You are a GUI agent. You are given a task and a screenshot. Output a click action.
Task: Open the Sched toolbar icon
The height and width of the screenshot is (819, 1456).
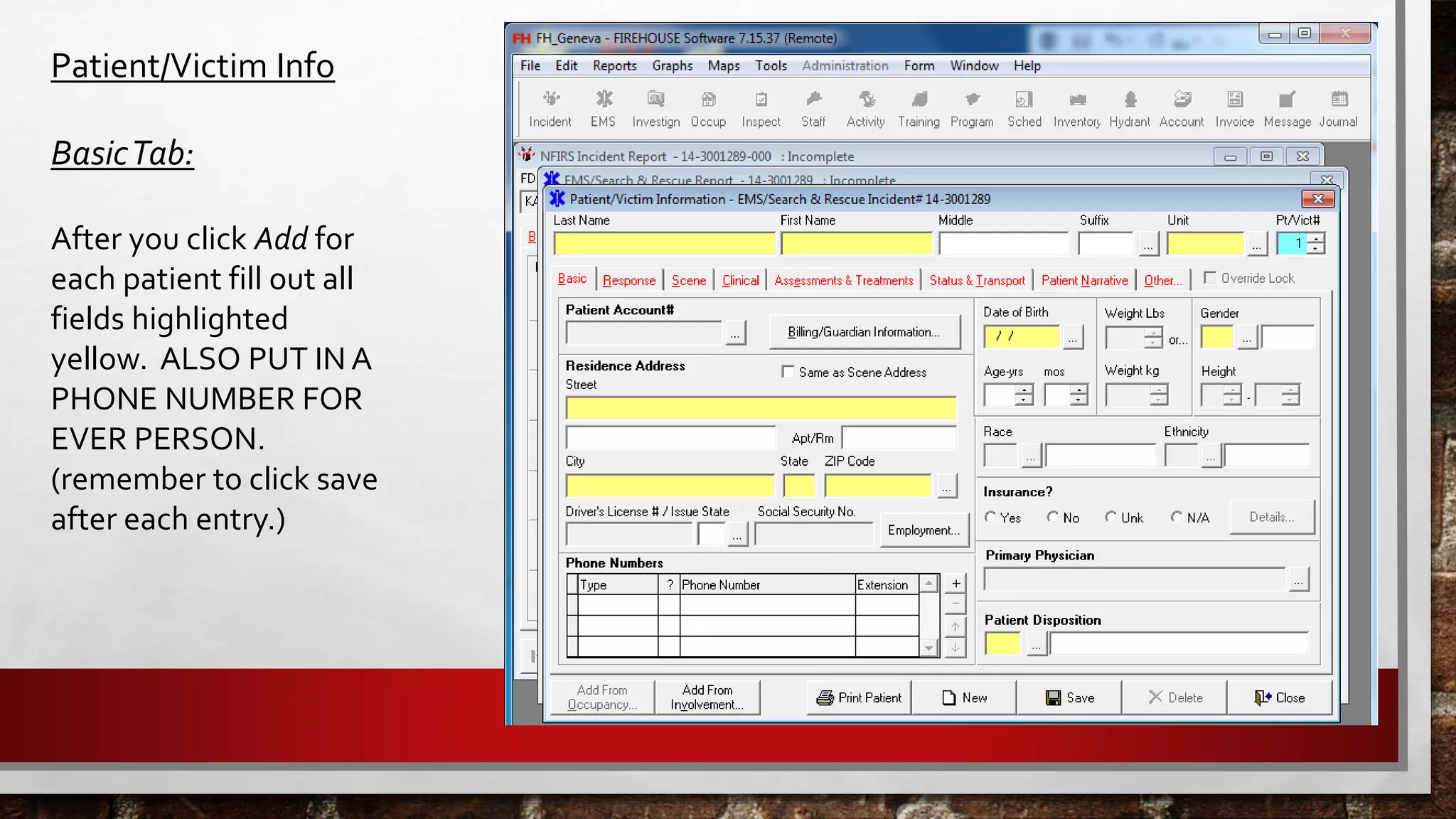[x=1024, y=109]
